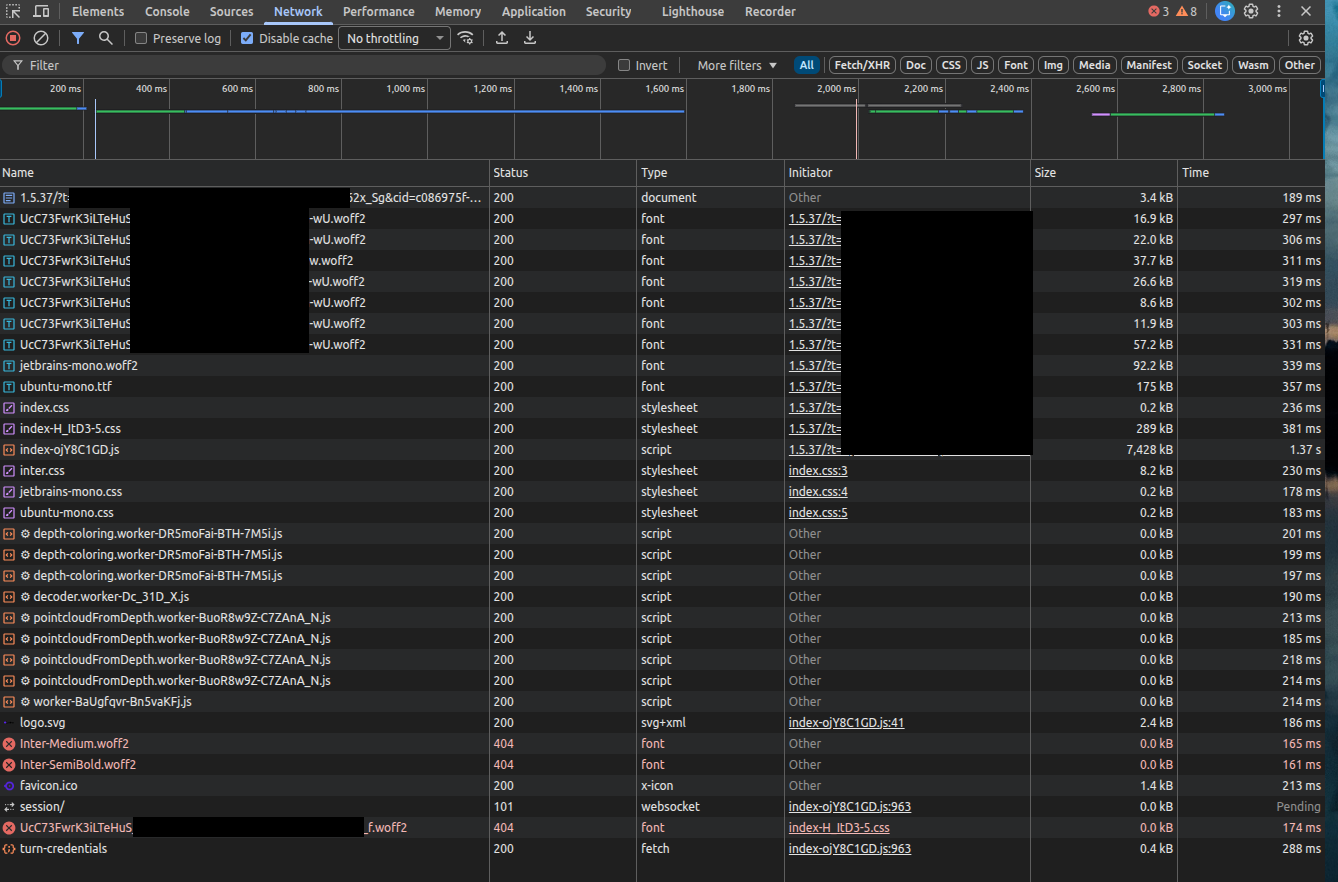Viewport: 1338px width, 882px height.
Task: Open DevTools three-dot menu
Action: (x=1279, y=11)
